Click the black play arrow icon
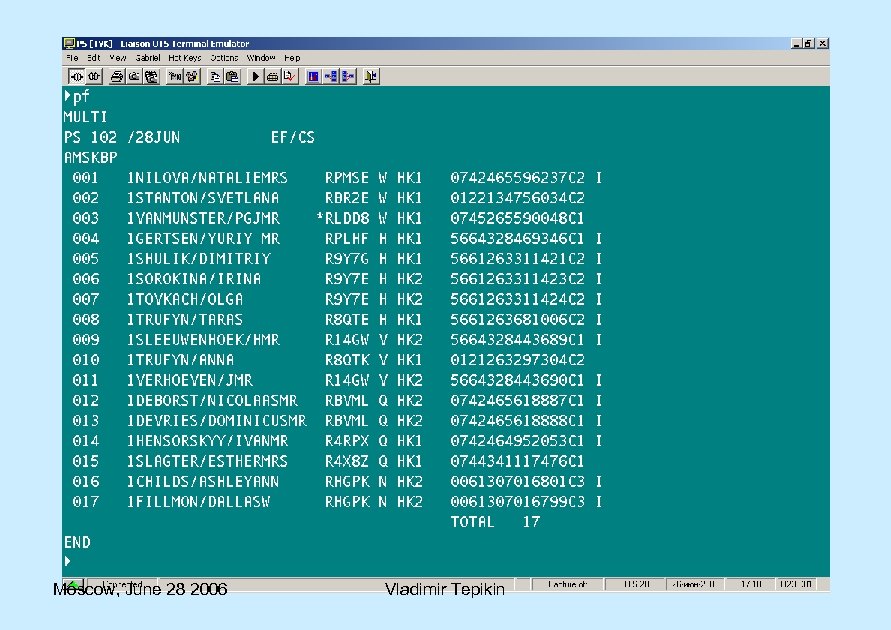 (256, 76)
